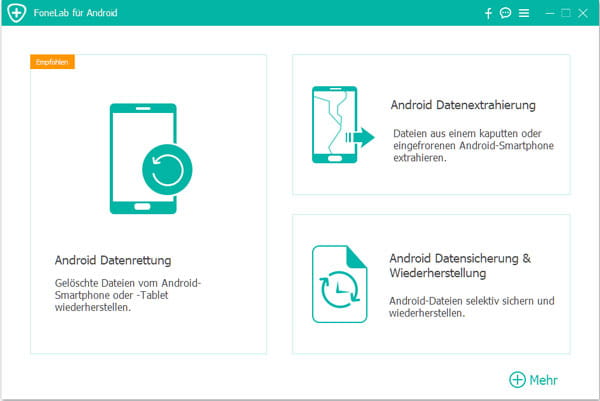Maximize the FoneLab window
This screenshot has height=401, width=600.
pos(566,14)
